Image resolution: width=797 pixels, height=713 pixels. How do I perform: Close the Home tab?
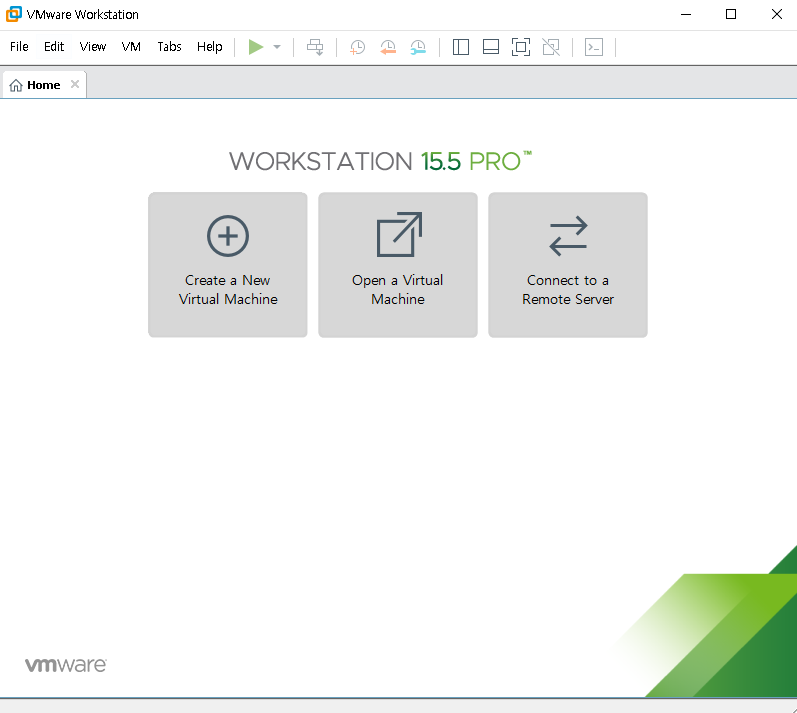(75, 84)
